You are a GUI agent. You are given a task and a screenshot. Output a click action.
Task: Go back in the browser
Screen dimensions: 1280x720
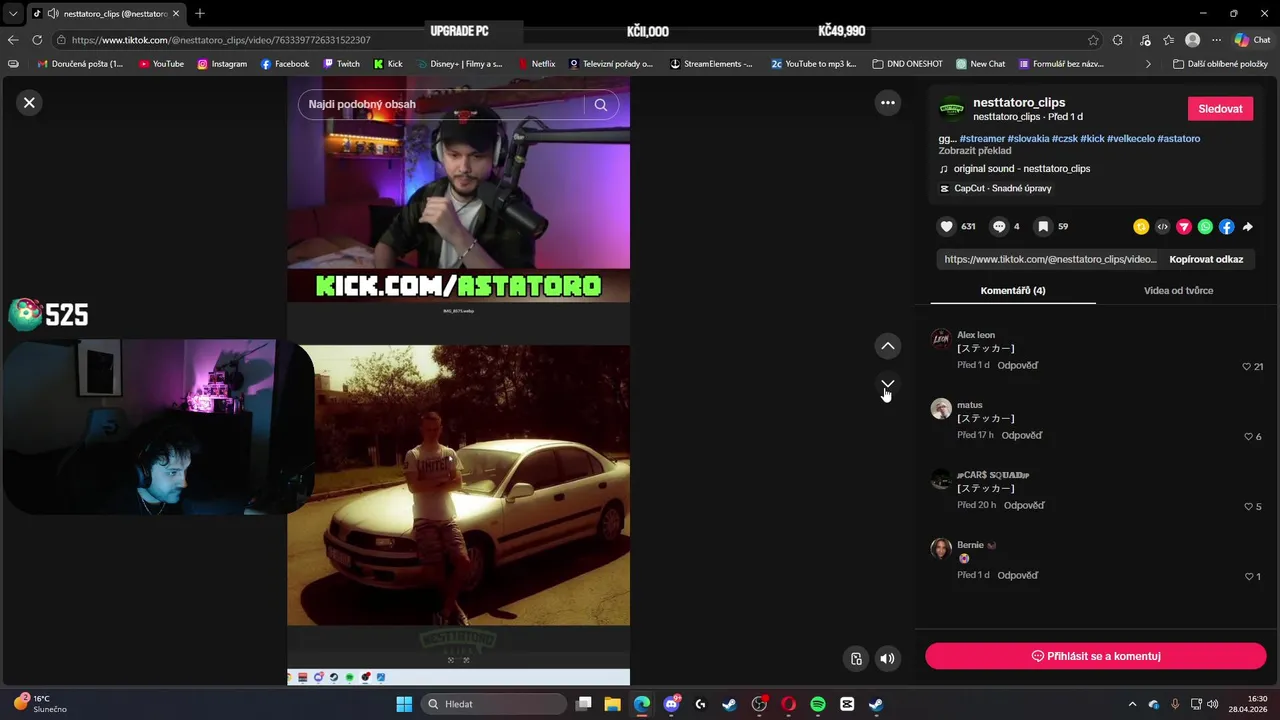click(13, 40)
